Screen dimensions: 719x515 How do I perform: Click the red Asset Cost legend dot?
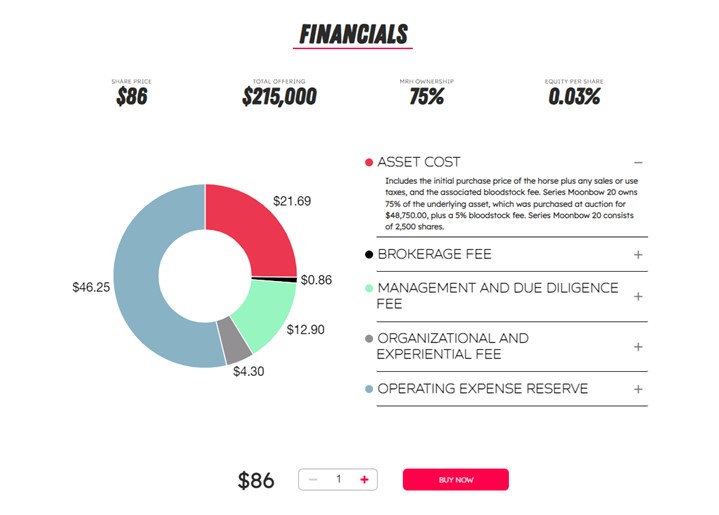[369, 162]
